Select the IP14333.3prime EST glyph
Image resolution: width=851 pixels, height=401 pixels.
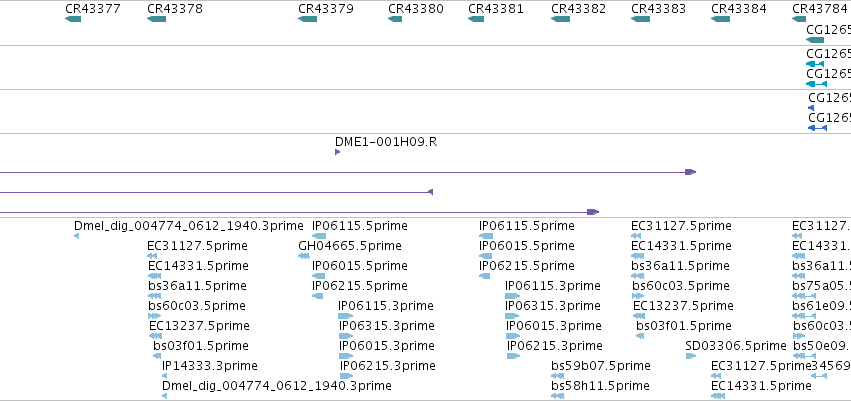[x=164, y=376]
